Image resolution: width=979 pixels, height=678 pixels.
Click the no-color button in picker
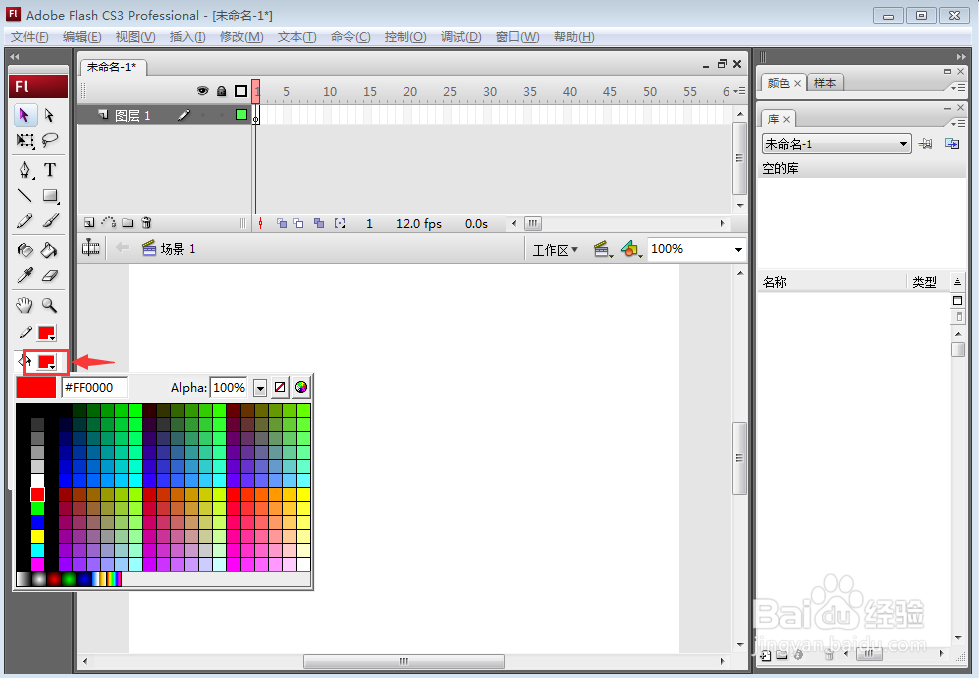point(280,387)
